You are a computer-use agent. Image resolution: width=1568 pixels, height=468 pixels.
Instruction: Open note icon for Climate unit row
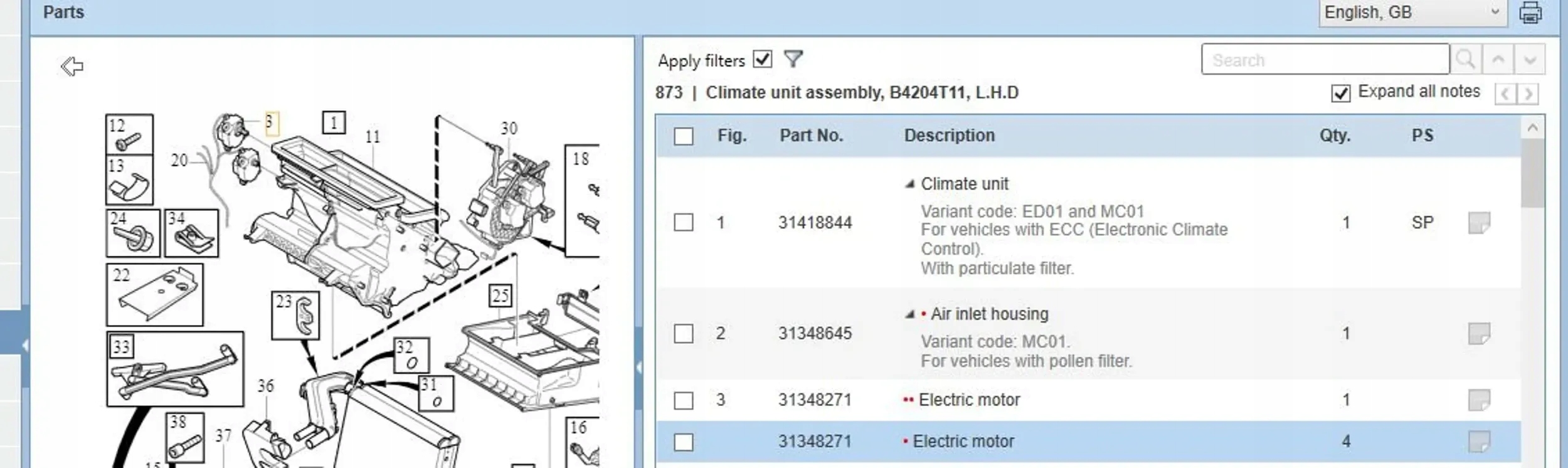(1479, 223)
